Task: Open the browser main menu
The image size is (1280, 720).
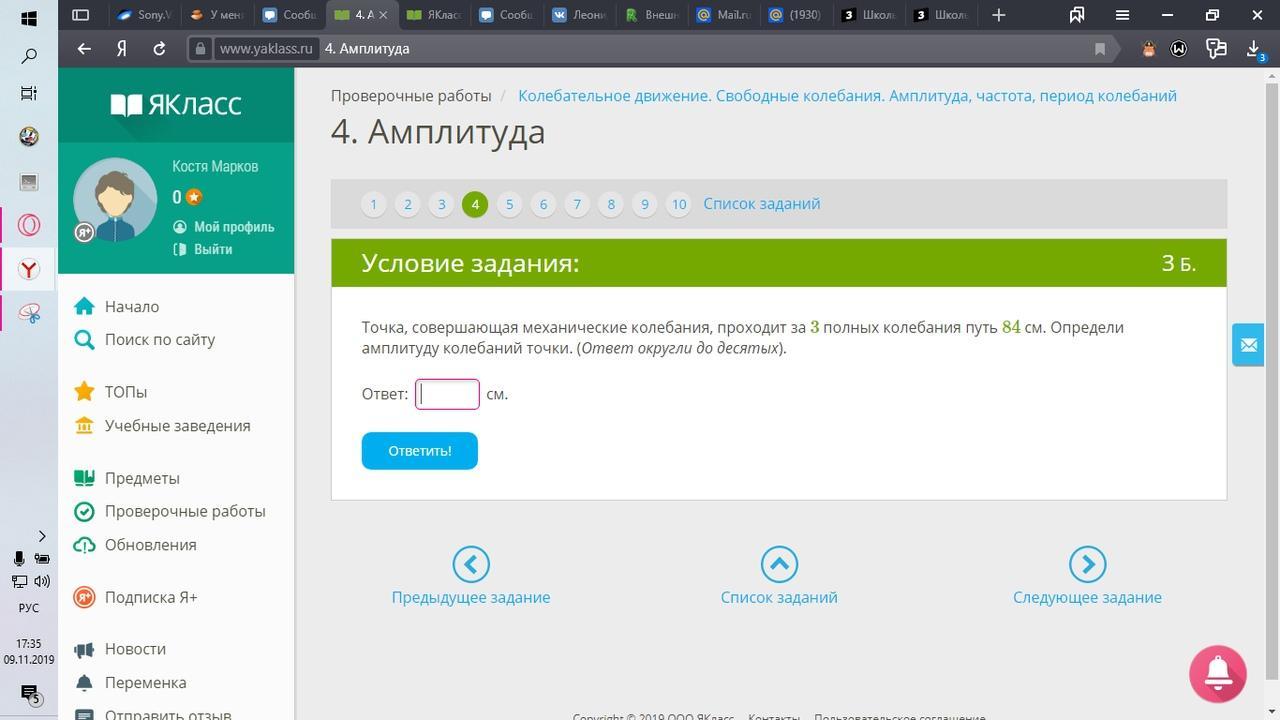Action: tap(1122, 15)
